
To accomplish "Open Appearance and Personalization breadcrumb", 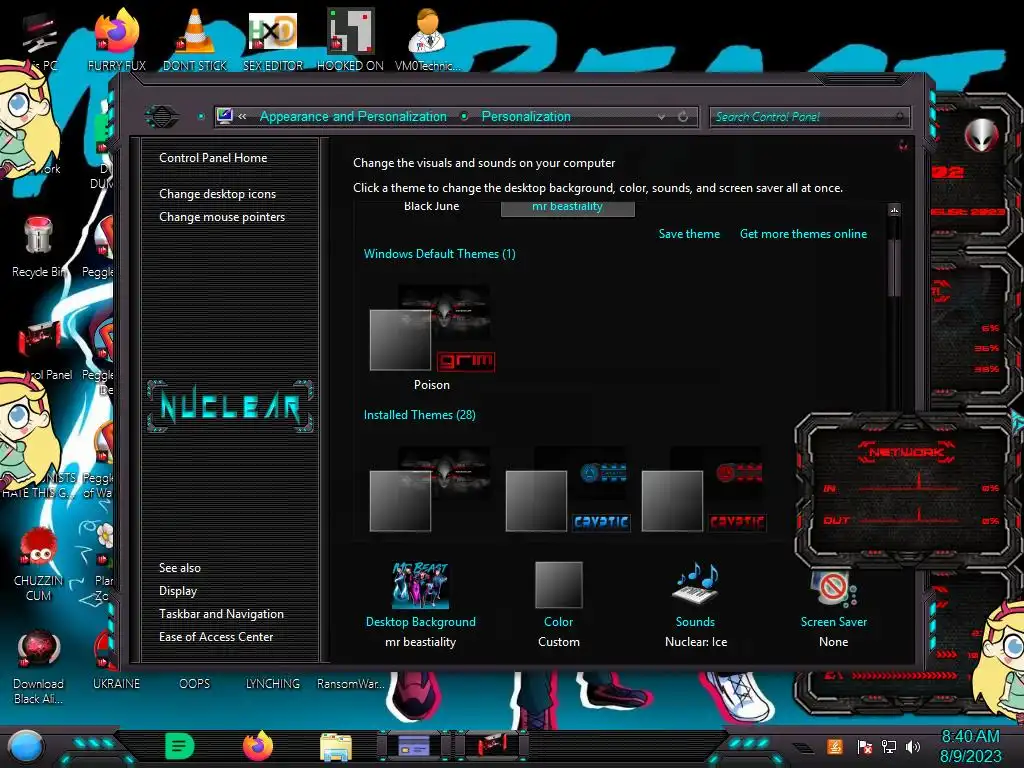I will (x=353, y=116).
